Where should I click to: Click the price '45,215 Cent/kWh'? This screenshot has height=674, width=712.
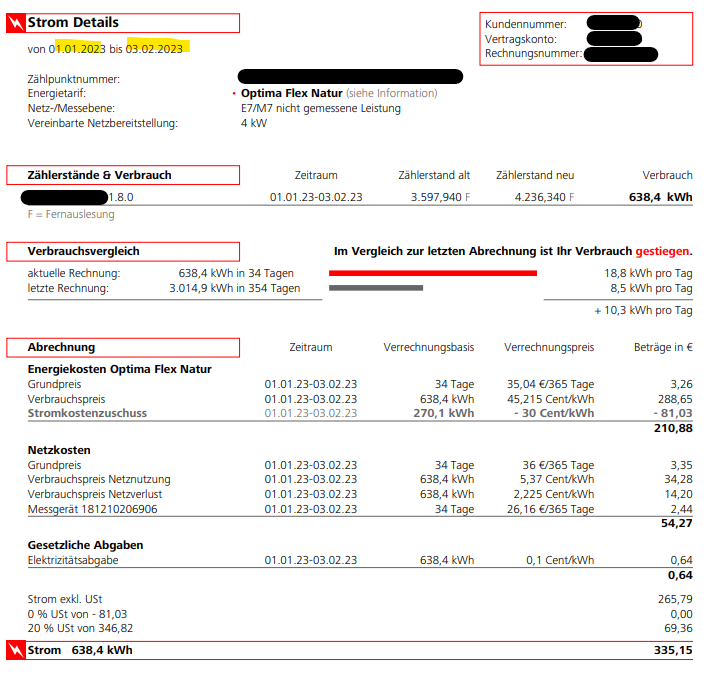pos(550,399)
